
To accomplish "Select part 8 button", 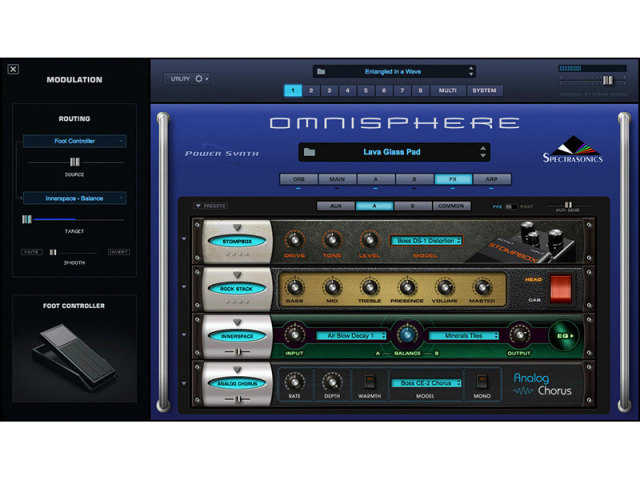I will (420, 91).
